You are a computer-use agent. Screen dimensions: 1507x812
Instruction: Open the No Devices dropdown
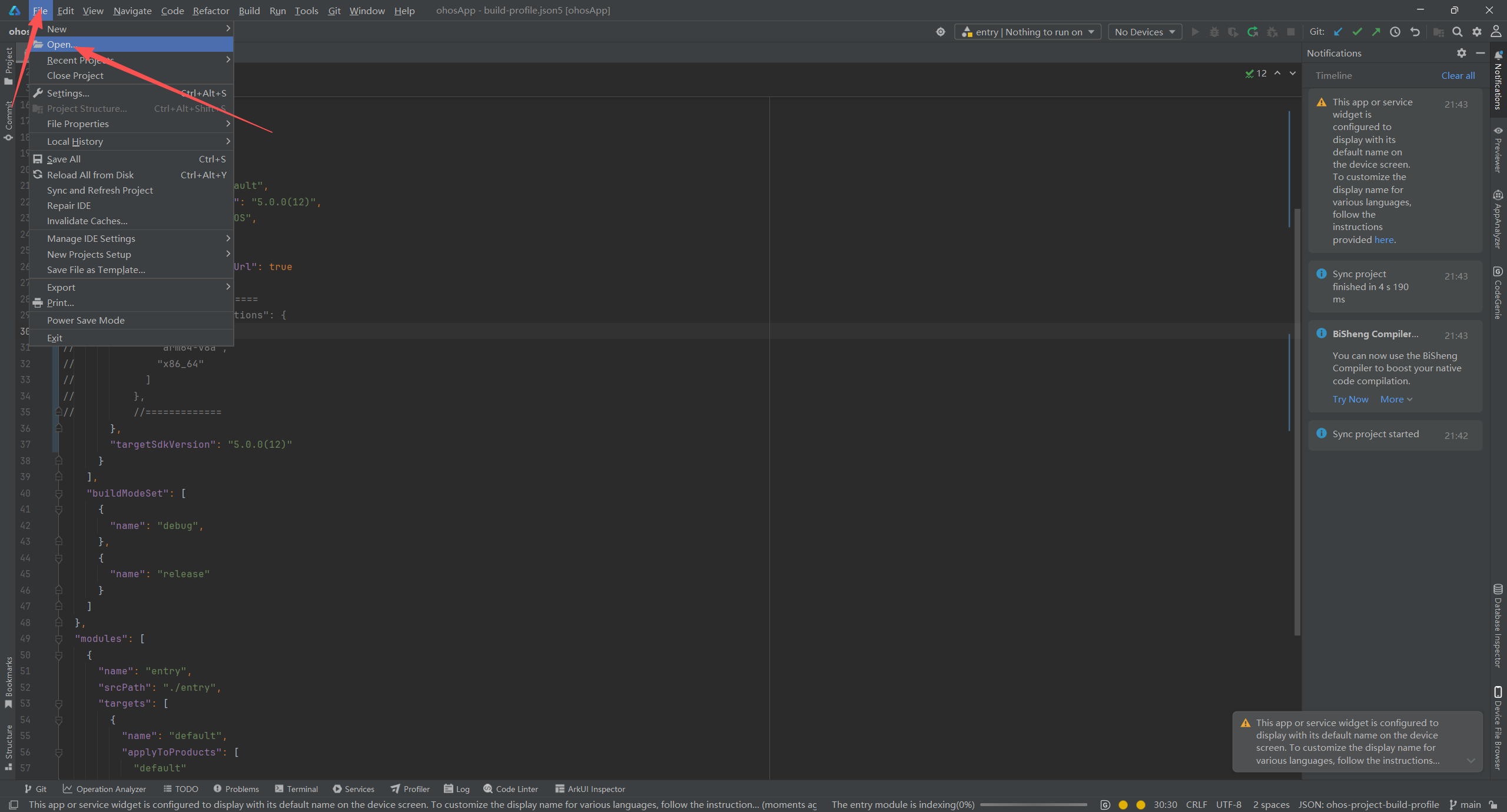[1144, 32]
